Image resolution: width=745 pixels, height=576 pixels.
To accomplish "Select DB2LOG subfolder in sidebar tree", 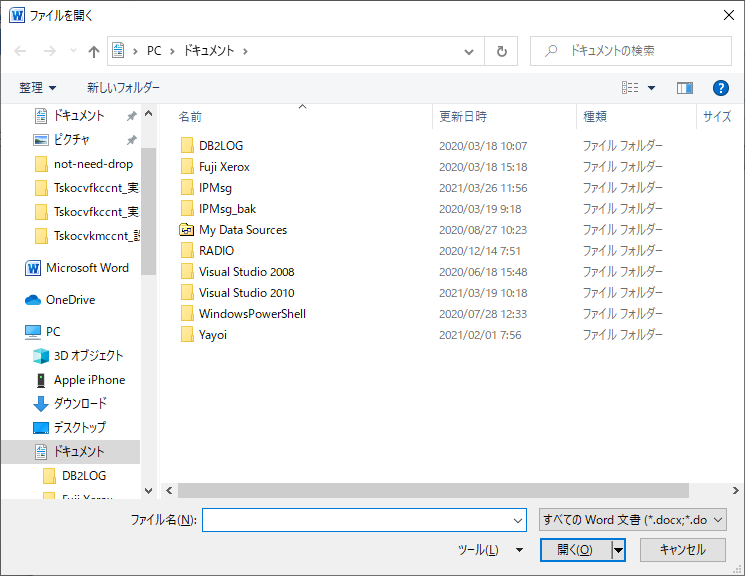I will click(84, 476).
